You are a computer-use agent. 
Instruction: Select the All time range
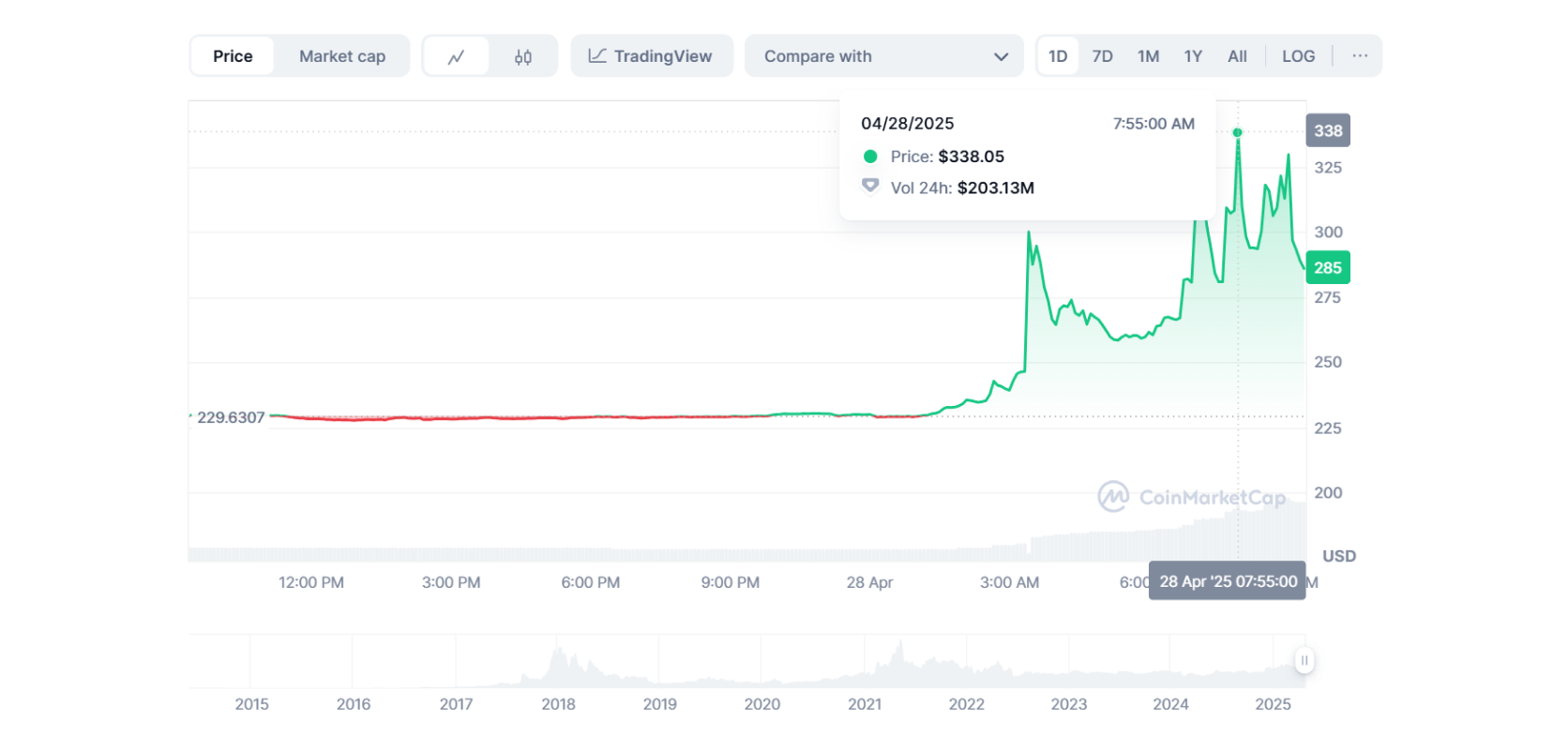pos(1237,56)
